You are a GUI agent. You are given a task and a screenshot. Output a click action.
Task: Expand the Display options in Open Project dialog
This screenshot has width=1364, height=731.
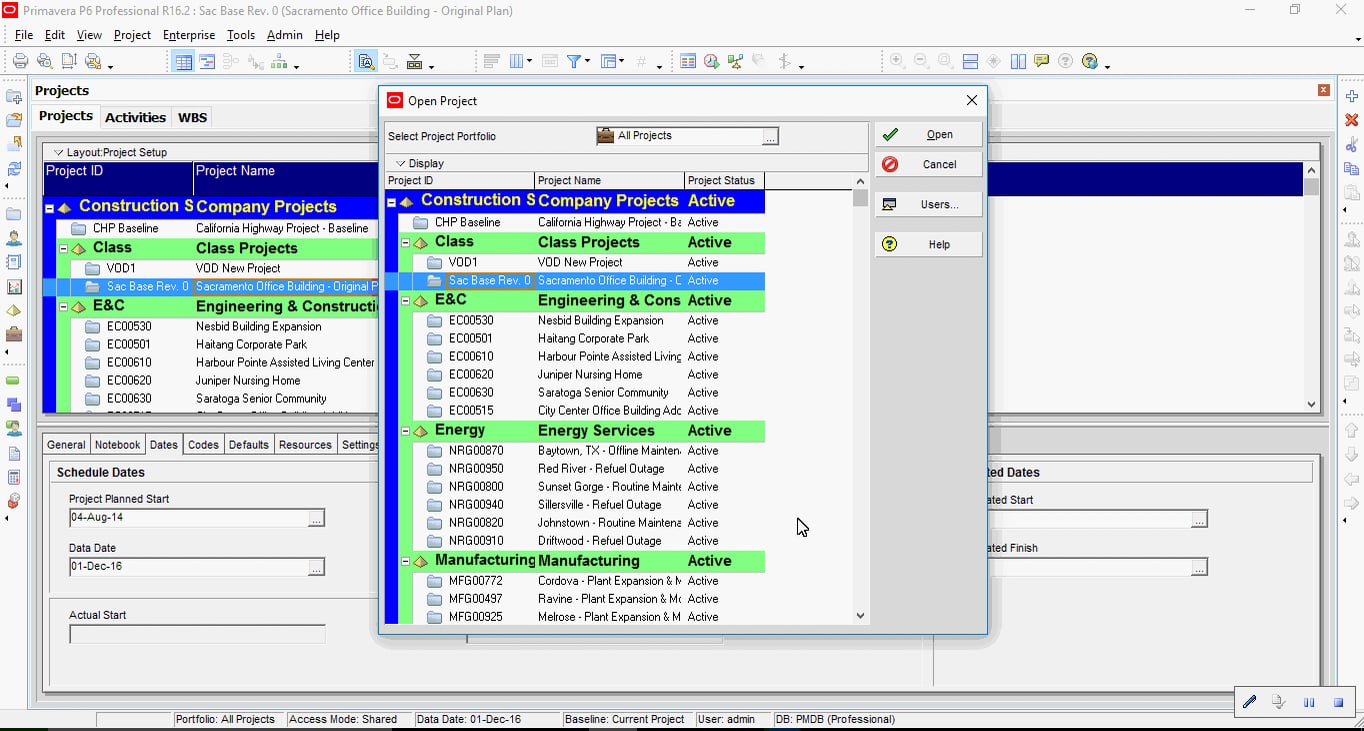click(x=400, y=163)
